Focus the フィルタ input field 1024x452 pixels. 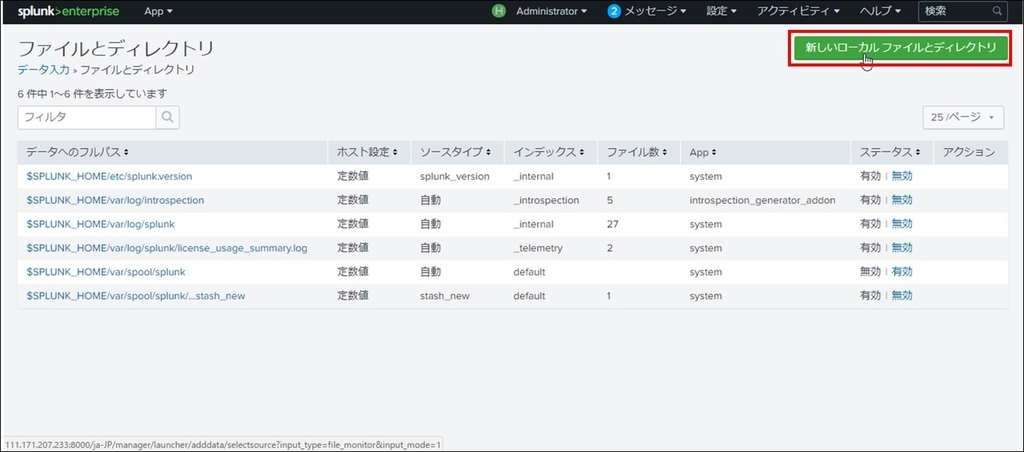(x=87, y=117)
